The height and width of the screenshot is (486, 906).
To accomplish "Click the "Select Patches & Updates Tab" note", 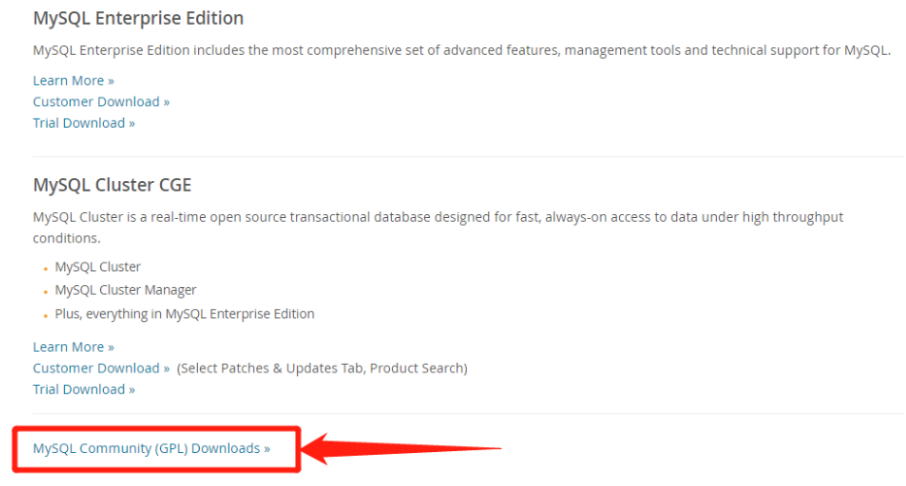I will (322, 368).
